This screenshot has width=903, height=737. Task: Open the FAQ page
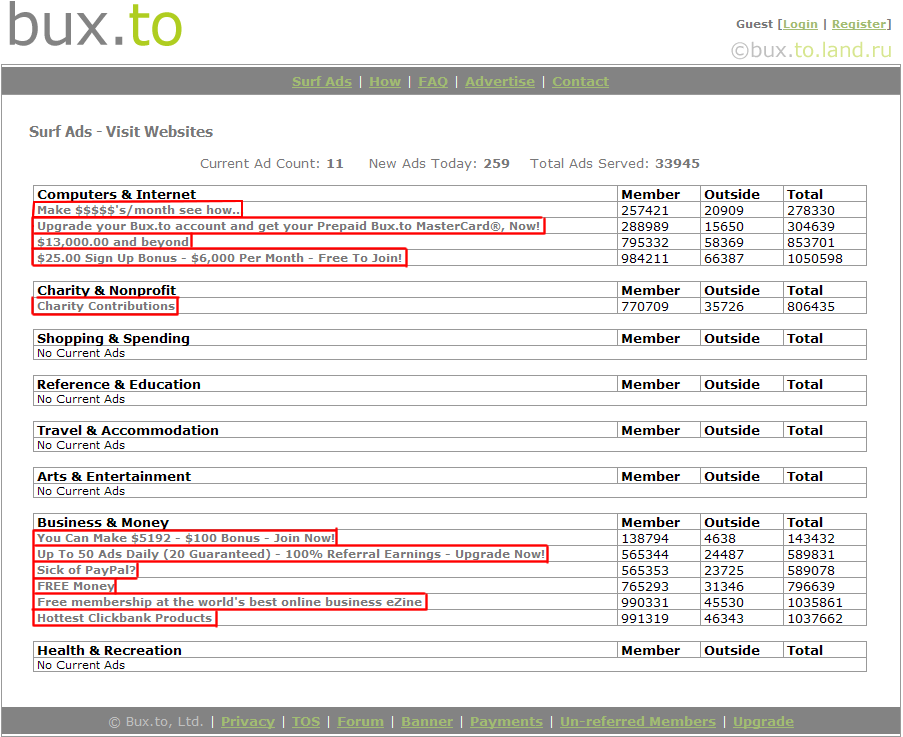click(432, 82)
